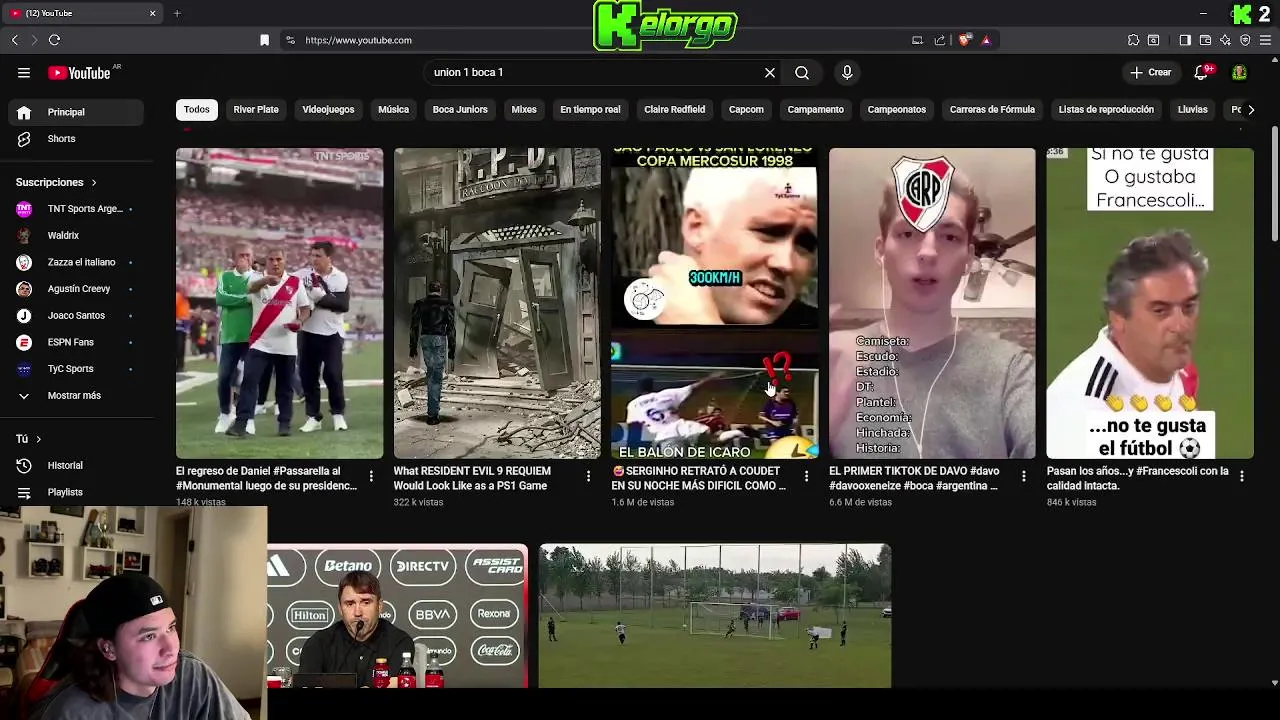Start voice search with the microphone
1280x720 pixels.
point(847,73)
